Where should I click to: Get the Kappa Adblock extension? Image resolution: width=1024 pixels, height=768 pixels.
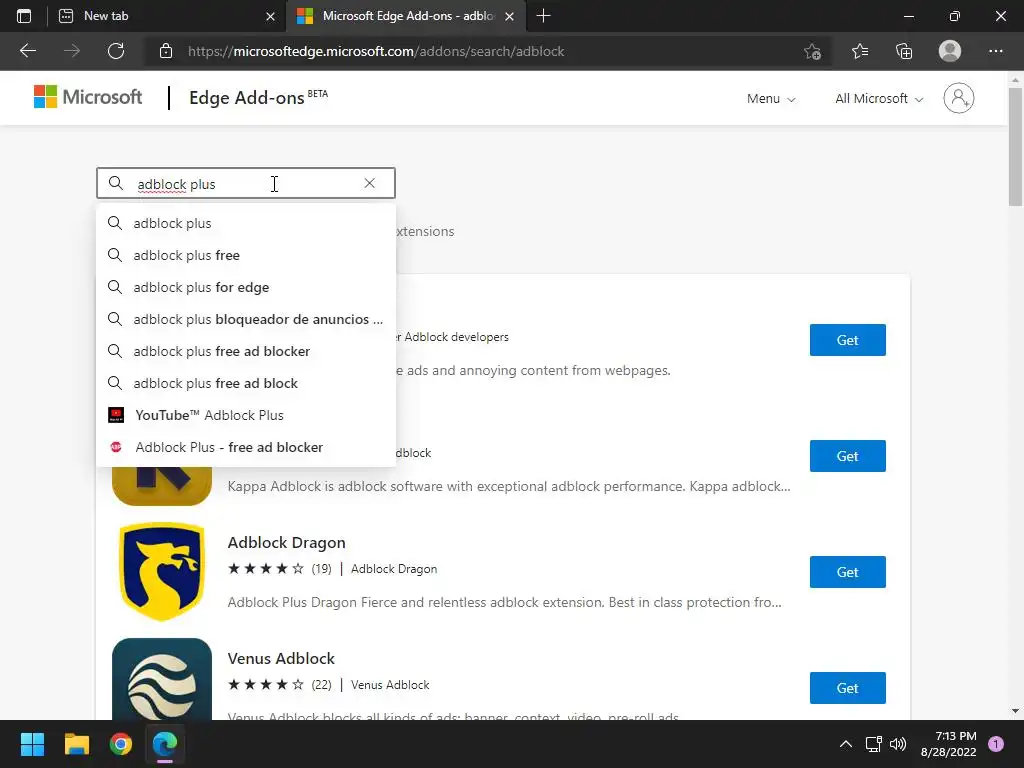click(847, 456)
